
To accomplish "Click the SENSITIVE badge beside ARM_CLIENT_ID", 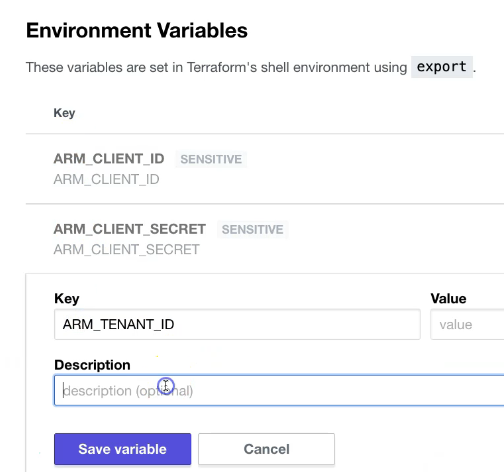I will pyautogui.click(x=211, y=159).
